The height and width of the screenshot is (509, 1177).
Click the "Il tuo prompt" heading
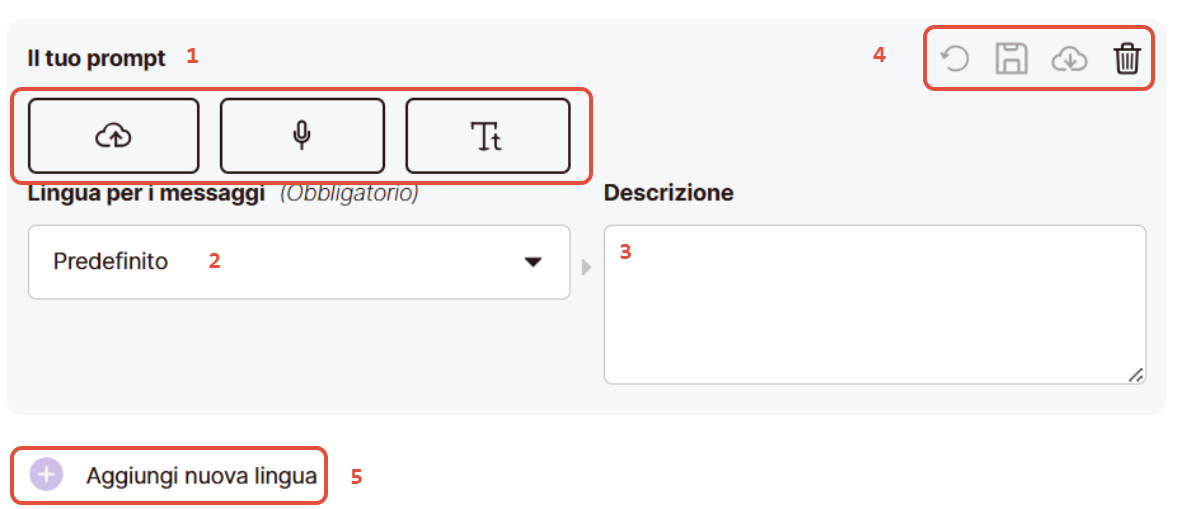tap(97, 58)
